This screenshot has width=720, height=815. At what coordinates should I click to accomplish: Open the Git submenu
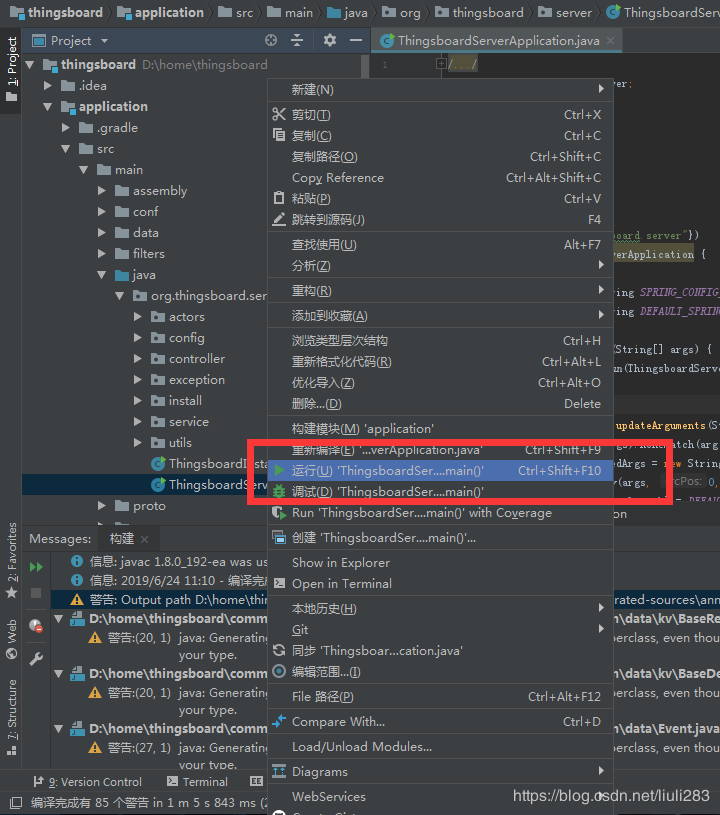(440, 630)
